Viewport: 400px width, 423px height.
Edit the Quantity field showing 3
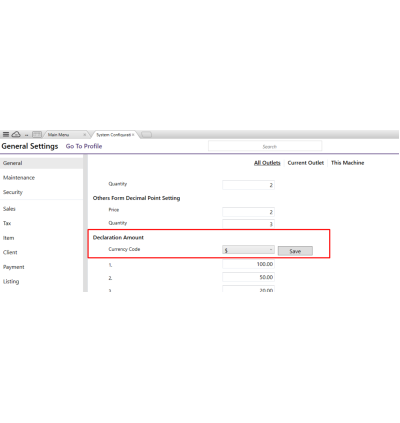pos(248,224)
